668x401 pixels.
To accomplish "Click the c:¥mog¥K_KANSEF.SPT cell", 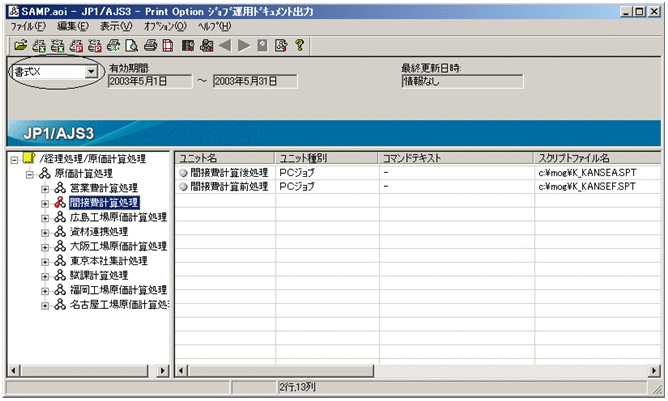I will tap(587, 187).
